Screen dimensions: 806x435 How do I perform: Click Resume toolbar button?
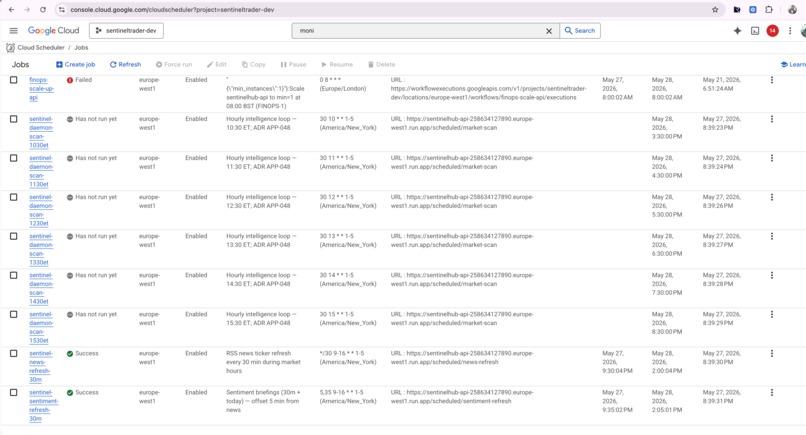point(337,64)
